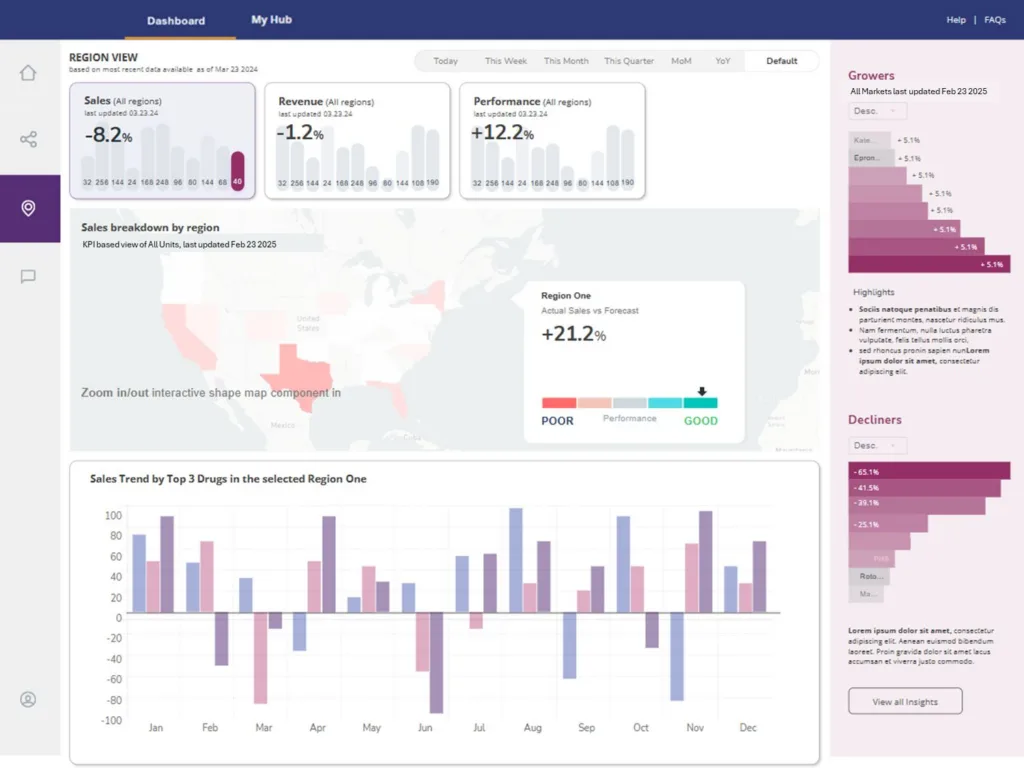Screen dimensions: 1024x768
Task: Select the This Week time filter
Action: pyautogui.click(x=505, y=61)
